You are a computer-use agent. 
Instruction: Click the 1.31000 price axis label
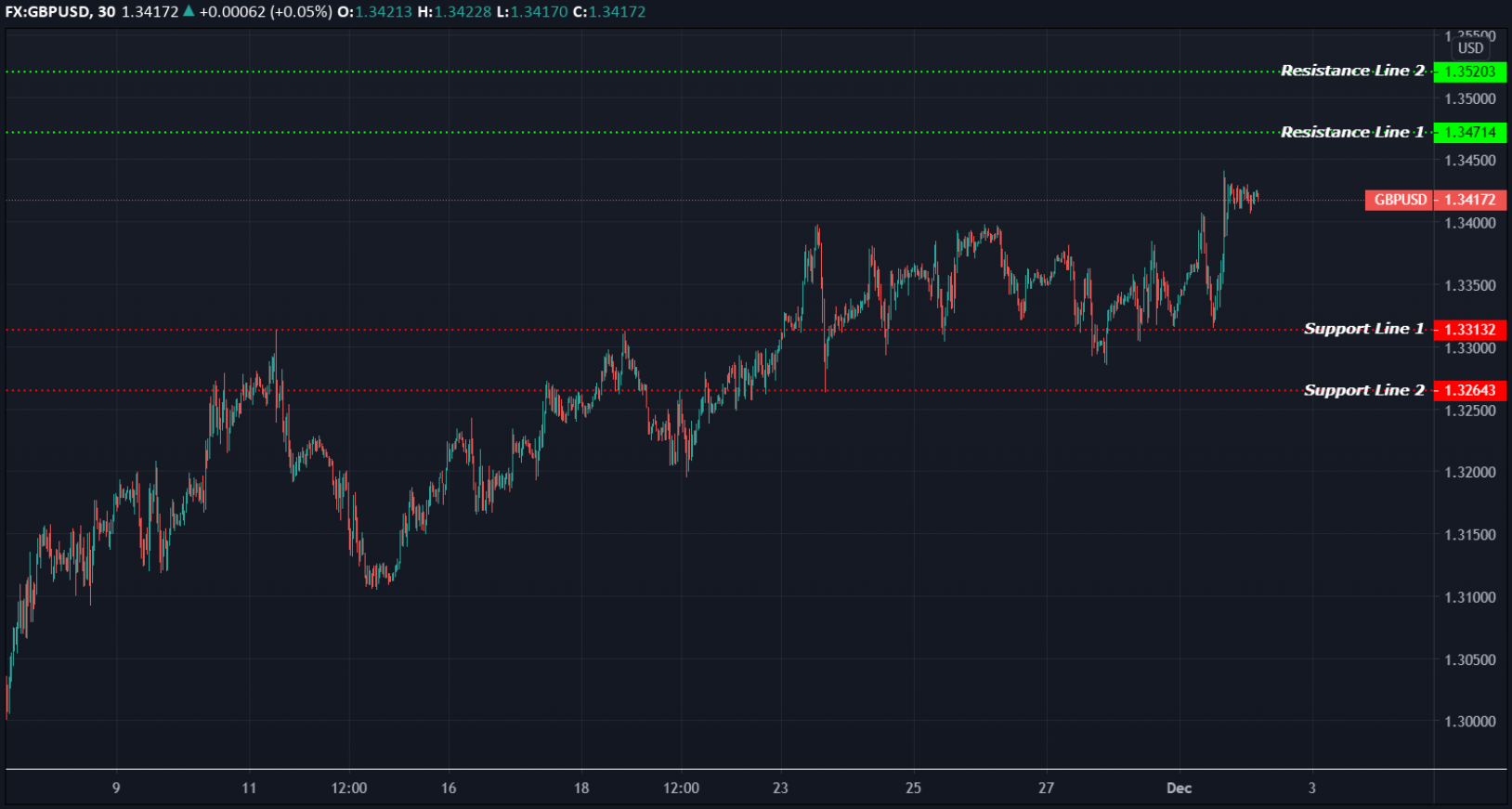click(1470, 597)
